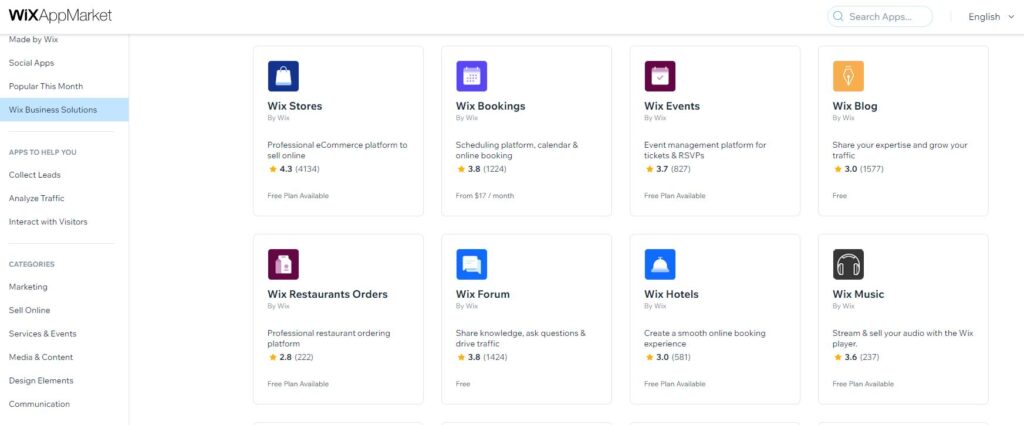Open the Wix Blog title link
This screenshot has height=425, width=1024.
coord(855,106)
